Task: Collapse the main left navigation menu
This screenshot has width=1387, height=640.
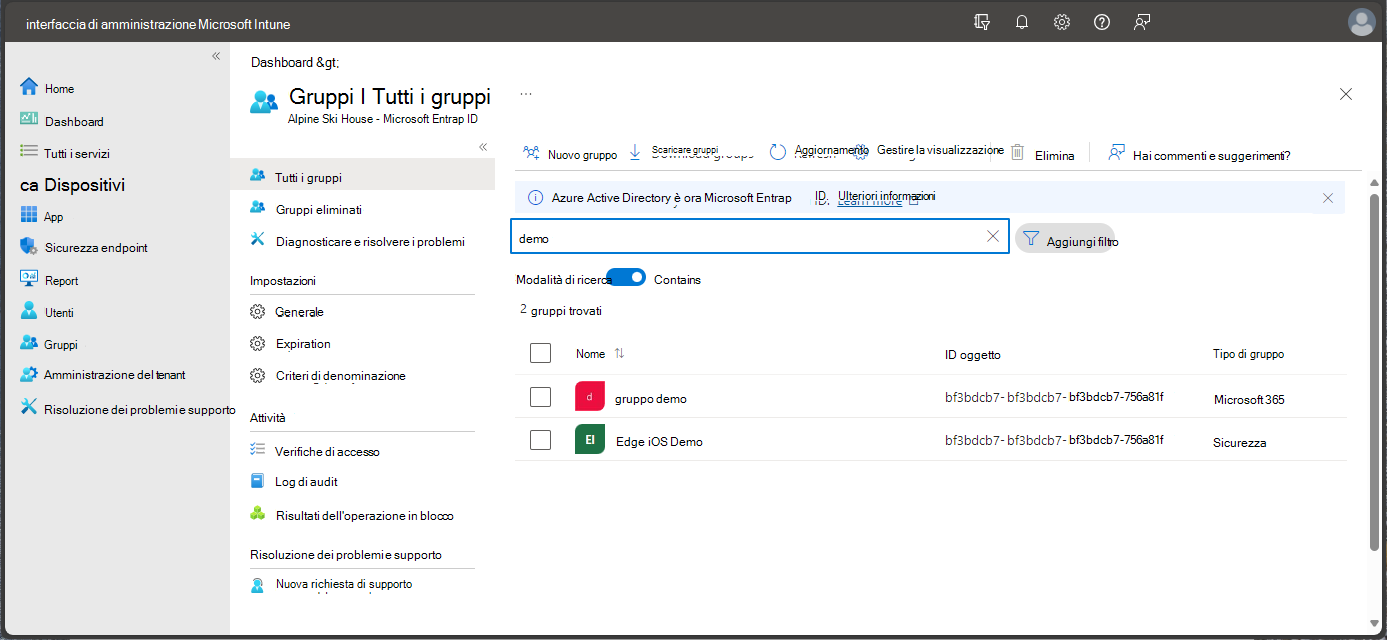Action: coord(216,56)
